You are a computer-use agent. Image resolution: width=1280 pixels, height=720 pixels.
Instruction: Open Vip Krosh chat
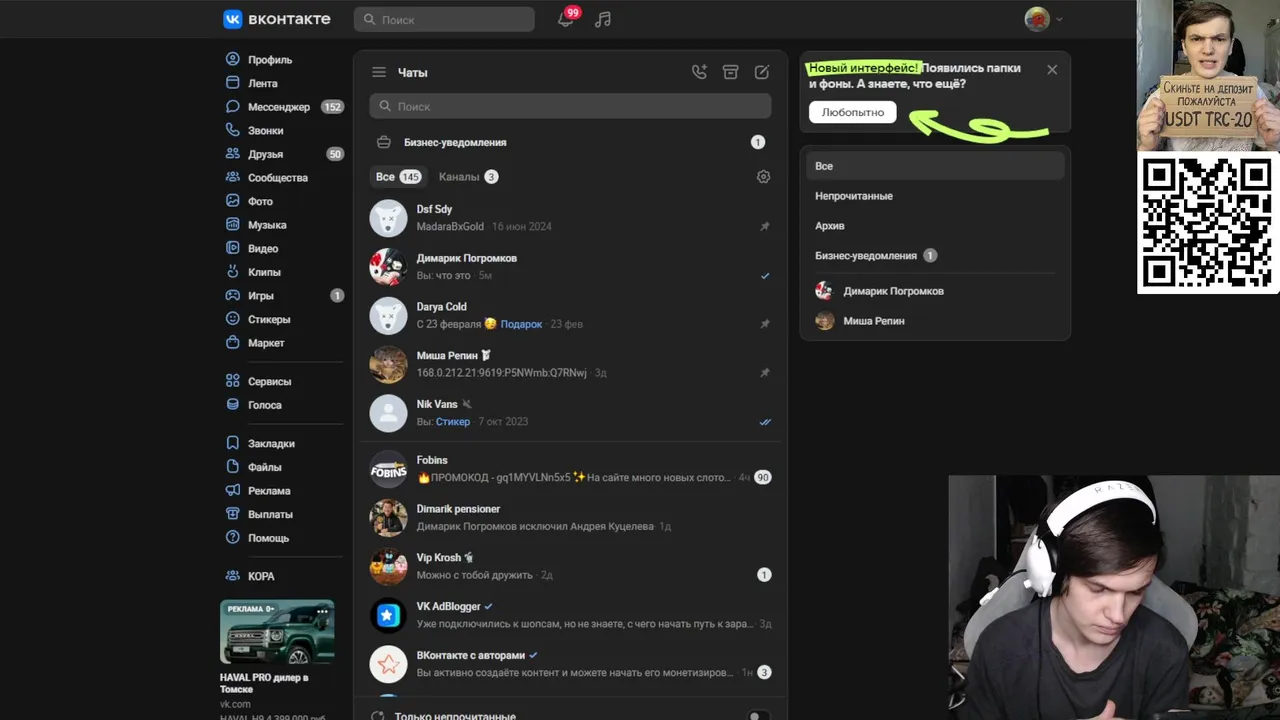coord(570,566)
